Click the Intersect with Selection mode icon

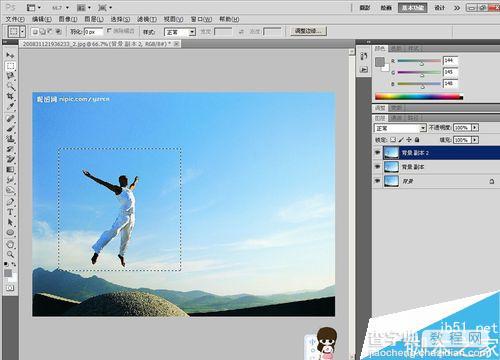tap(58, 32)
